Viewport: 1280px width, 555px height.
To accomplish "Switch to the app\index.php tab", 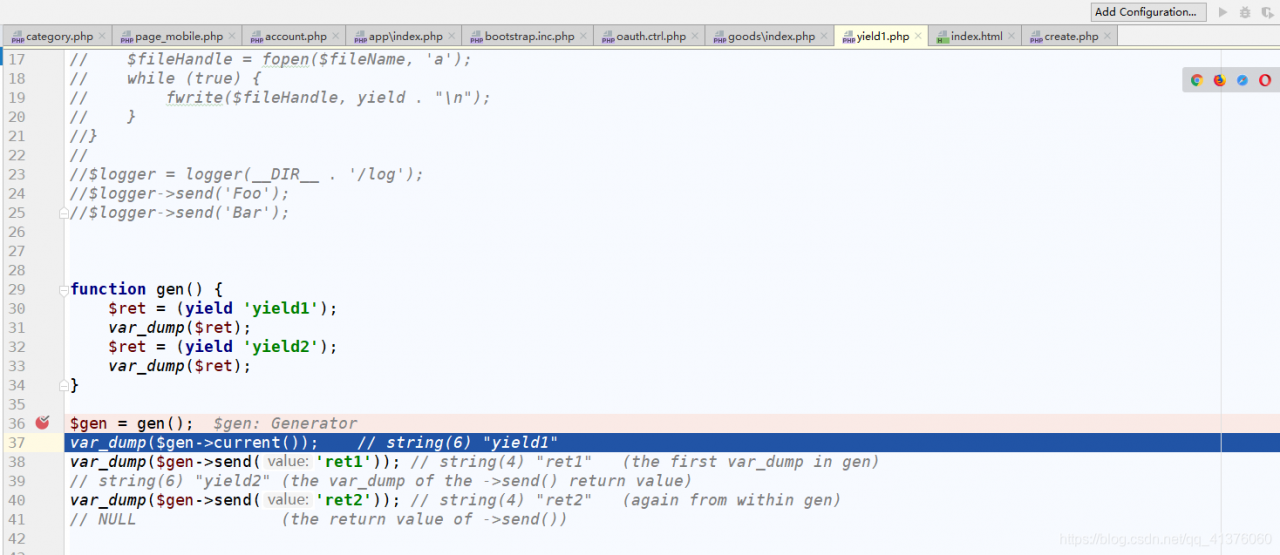I will coord(405,36).
